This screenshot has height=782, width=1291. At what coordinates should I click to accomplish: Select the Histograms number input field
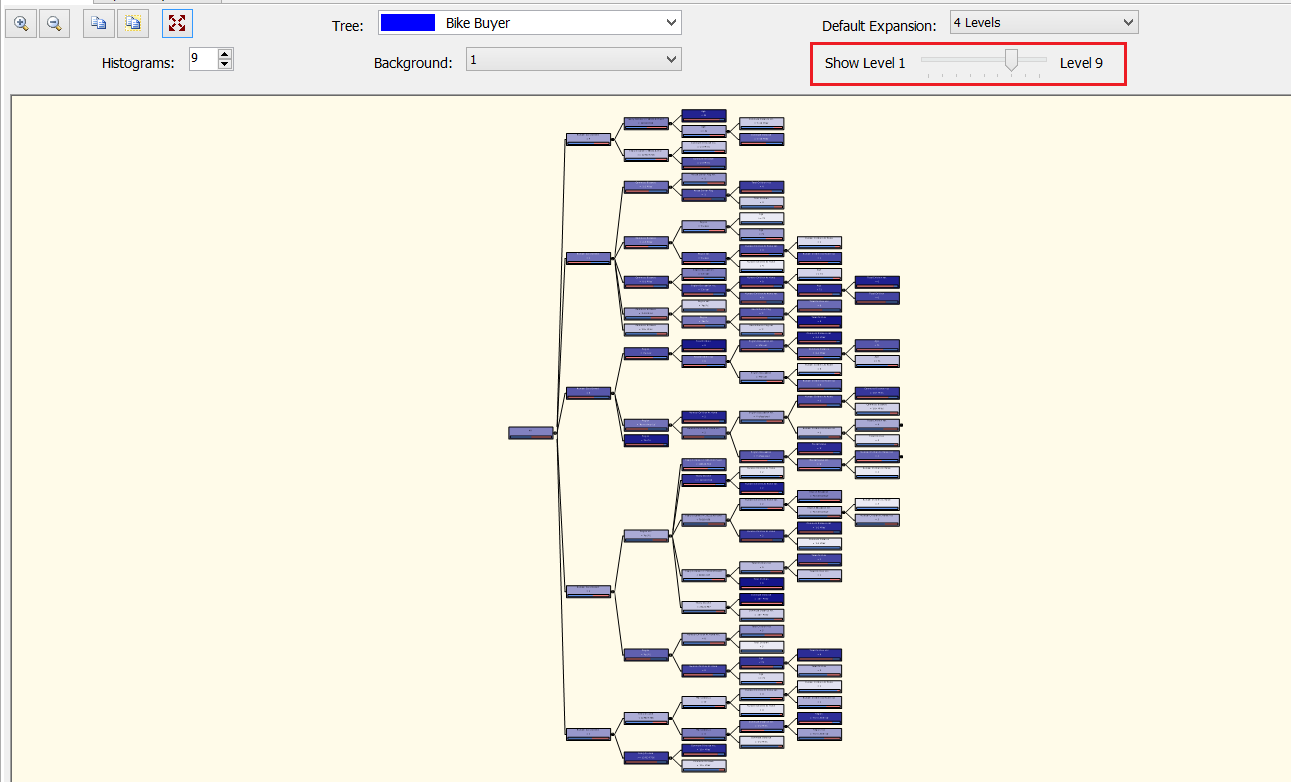(205, 59)
